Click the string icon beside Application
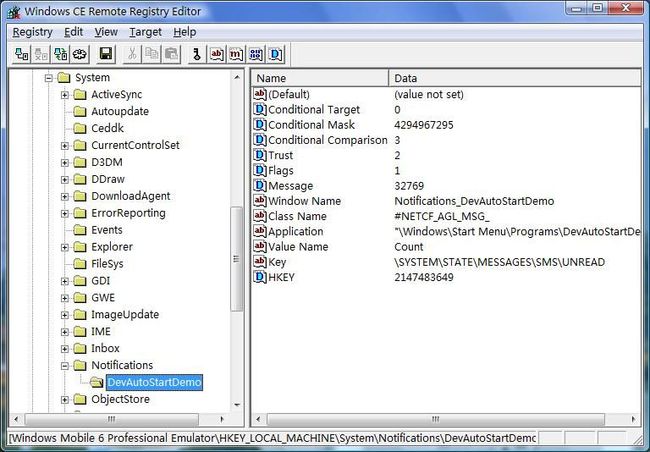Image resolution: width=650 pixels, height=452 pixels. click(x=260, y=231)
